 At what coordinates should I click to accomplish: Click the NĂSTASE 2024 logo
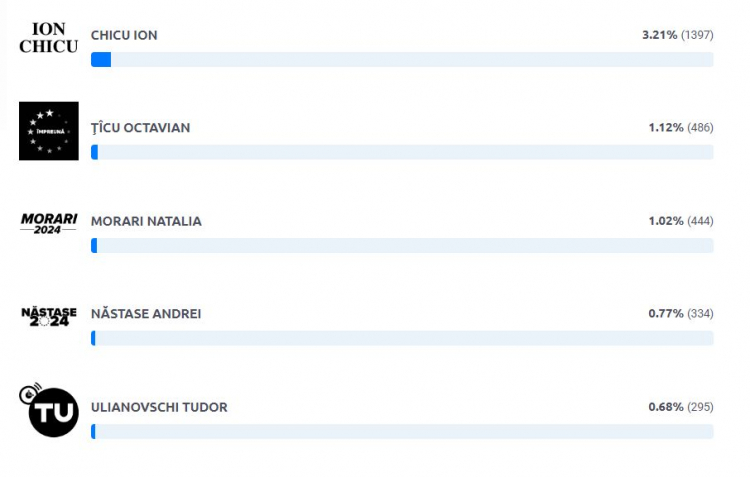(49, 317)
